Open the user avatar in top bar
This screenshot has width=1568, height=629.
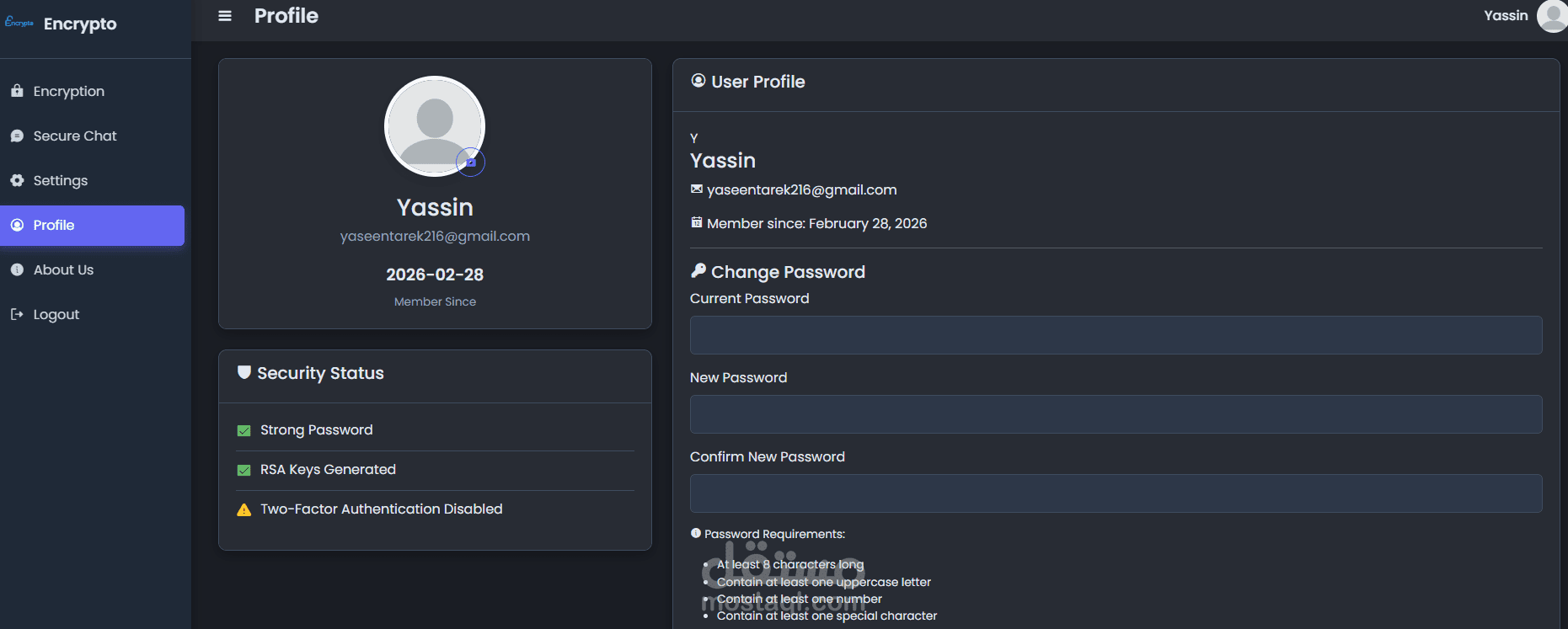1552,16
